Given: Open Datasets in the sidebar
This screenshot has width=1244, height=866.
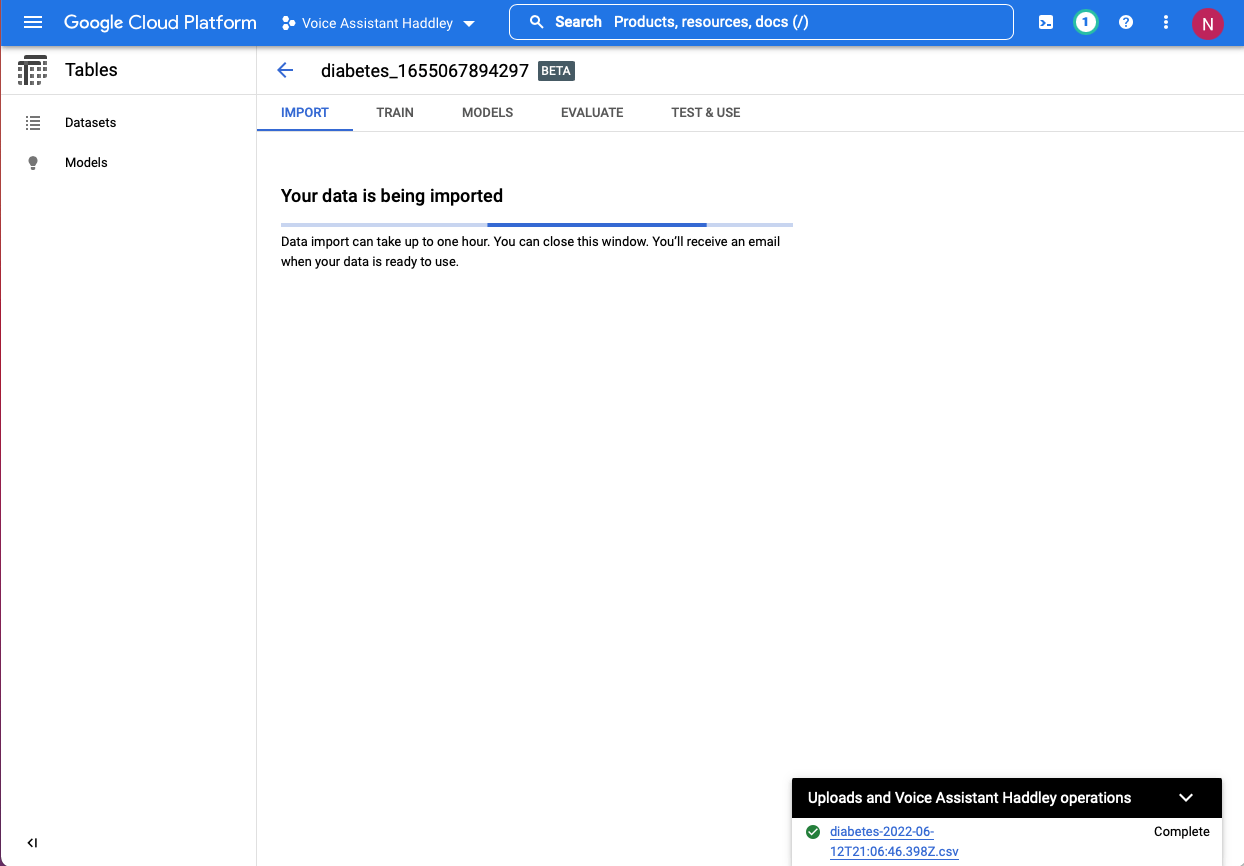Looking at the screenshot, I should tap(90, 122).
